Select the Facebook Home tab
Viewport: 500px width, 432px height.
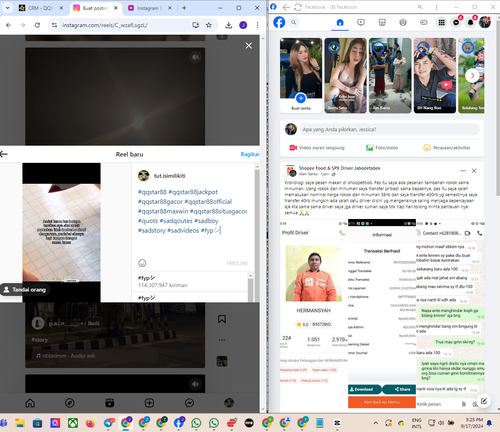[340, 22]
